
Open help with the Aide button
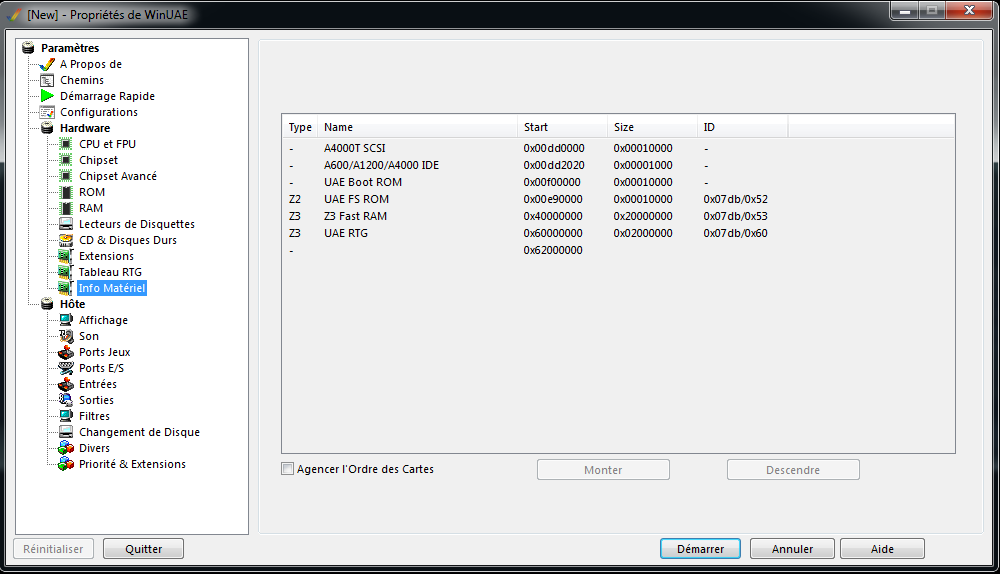click(x=882, y=548)
